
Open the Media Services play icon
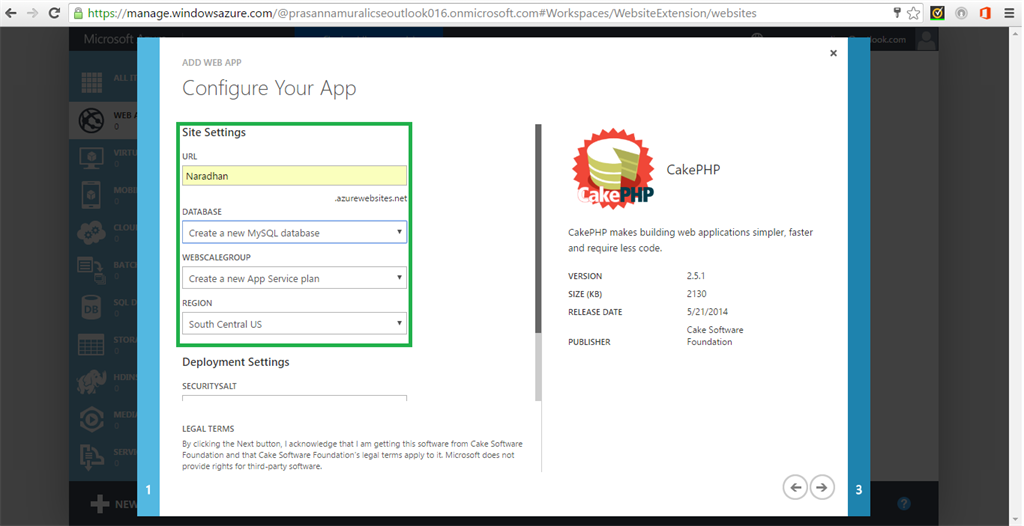[91, 419]
